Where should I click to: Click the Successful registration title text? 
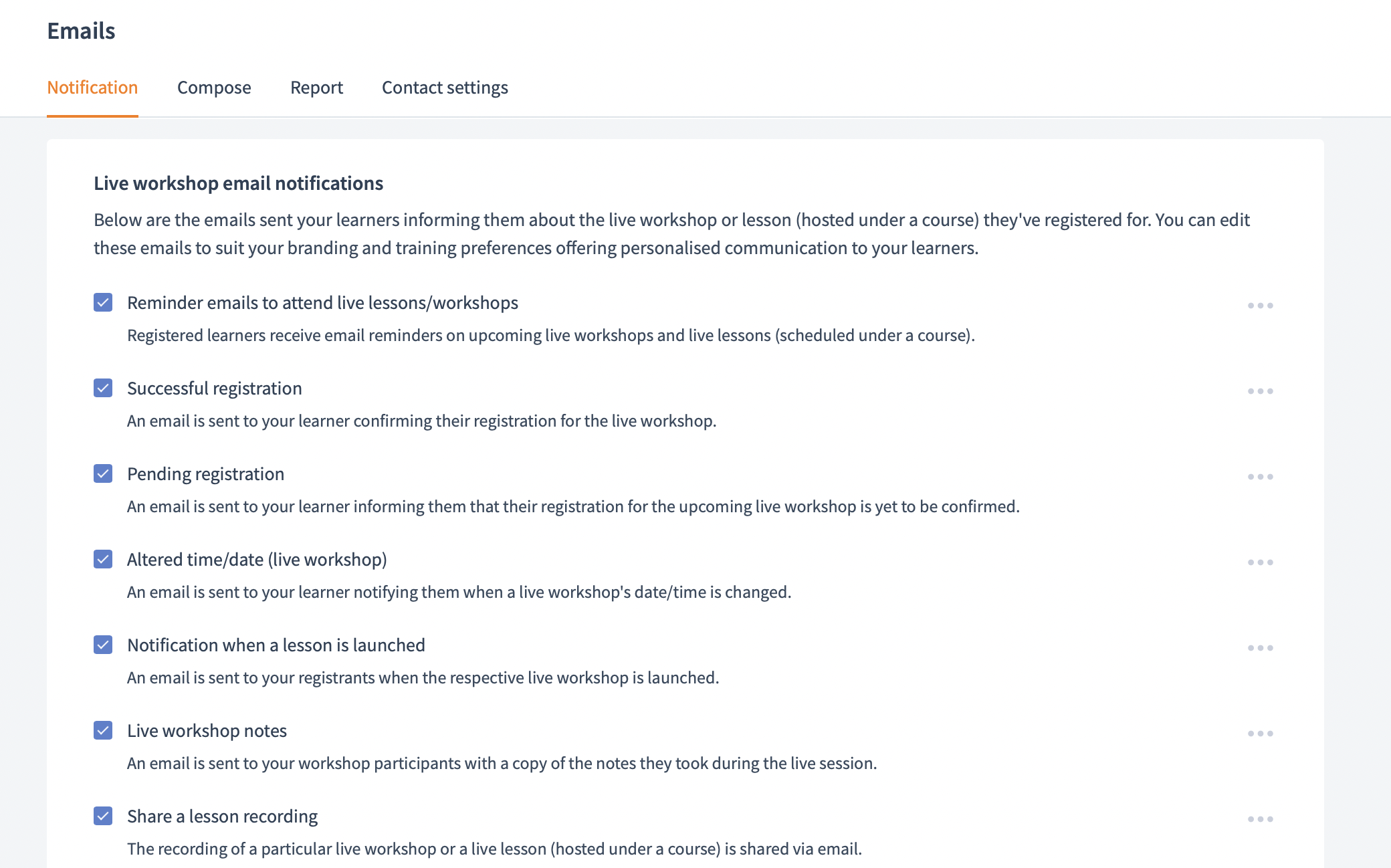tap(215, 389)
